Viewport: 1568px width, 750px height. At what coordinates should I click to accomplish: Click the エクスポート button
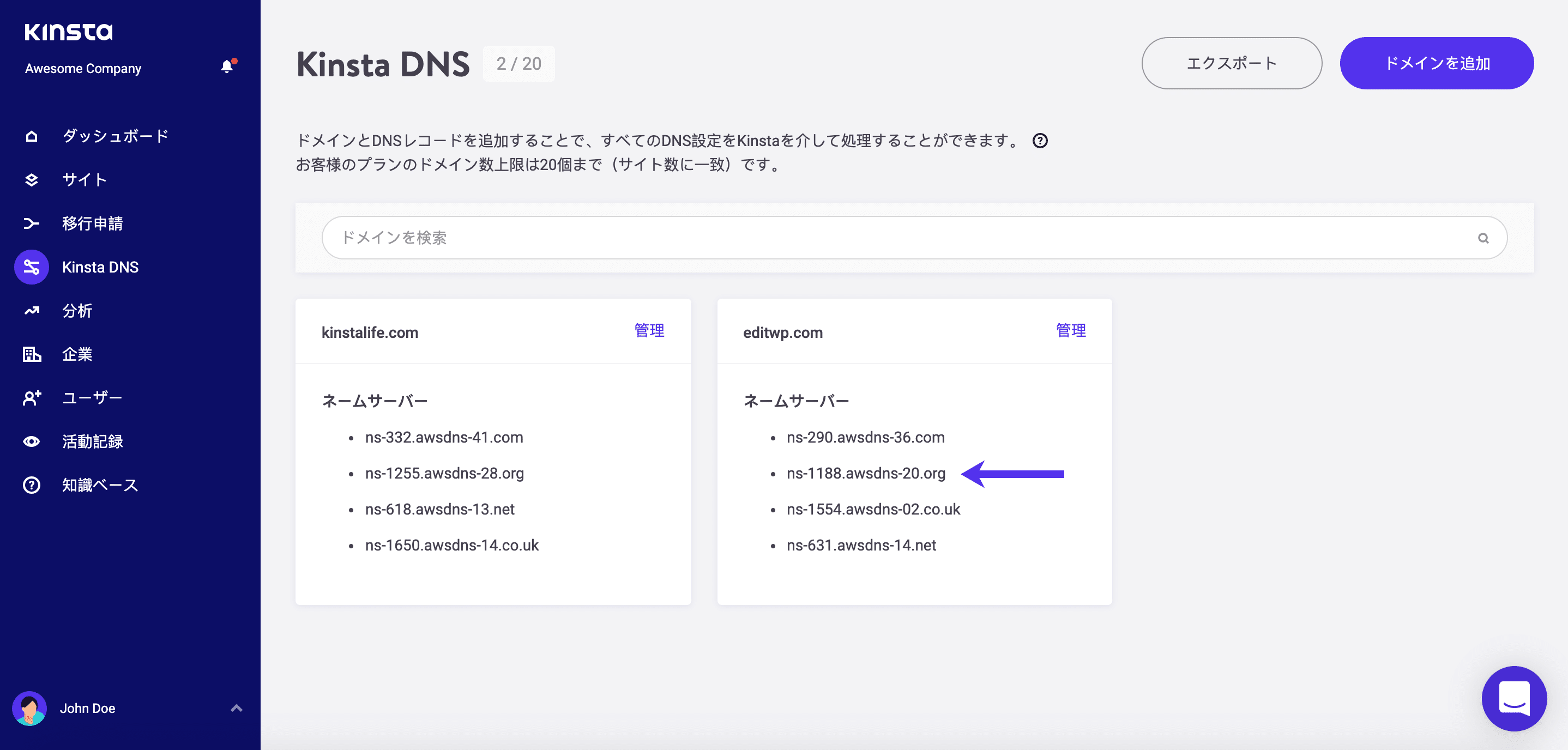click(x=1232, y=63)
